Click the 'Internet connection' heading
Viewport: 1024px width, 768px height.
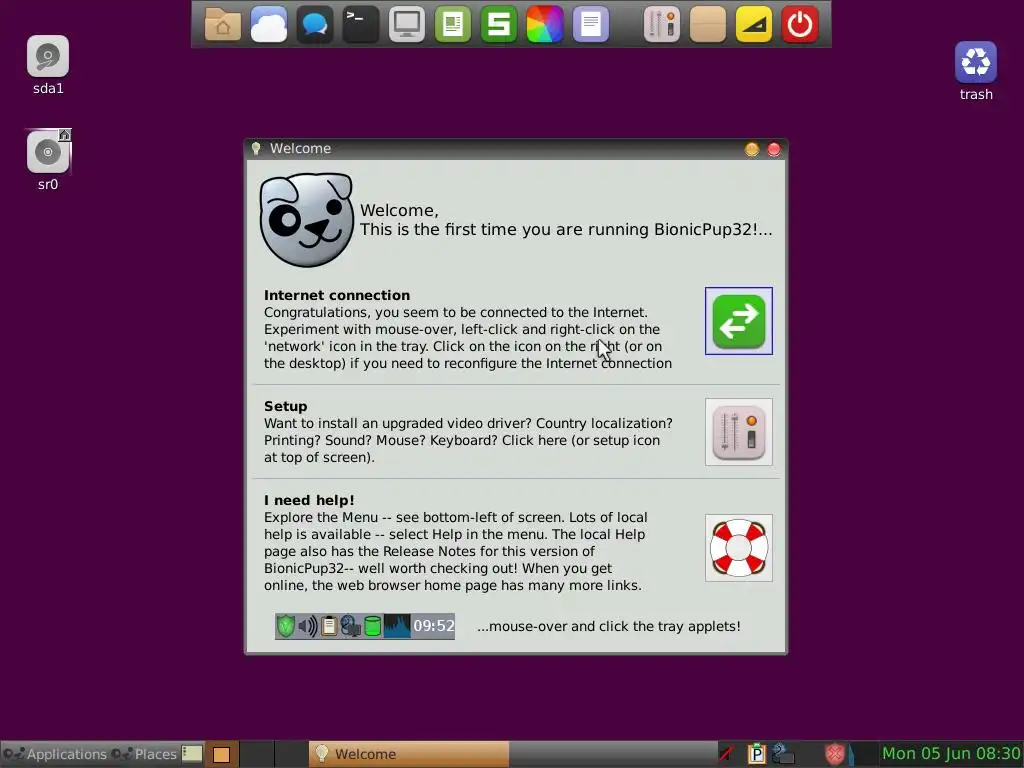[x=337, y=295]
